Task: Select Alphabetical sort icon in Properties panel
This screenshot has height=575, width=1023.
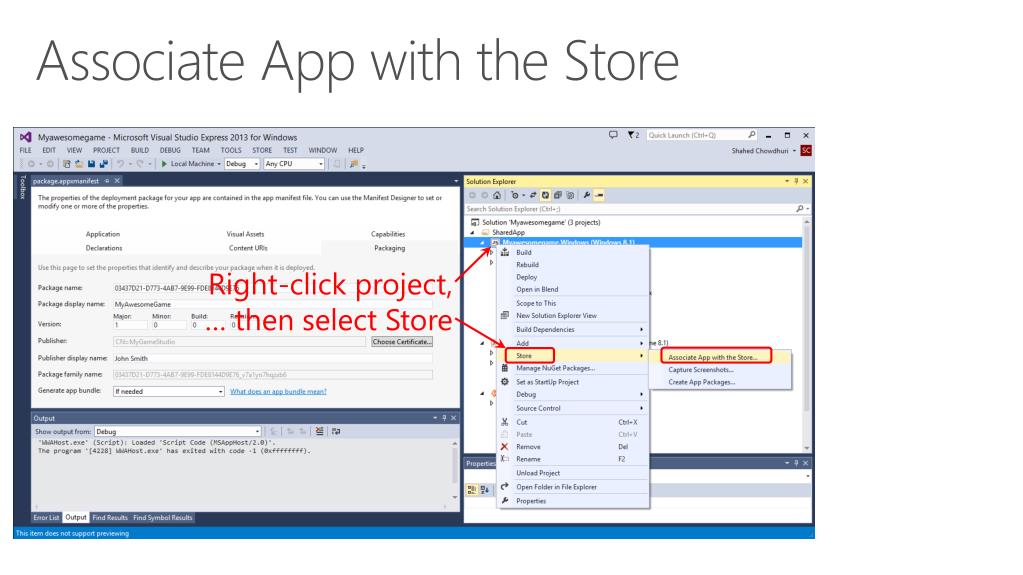Action: click(x=484, y=490)
